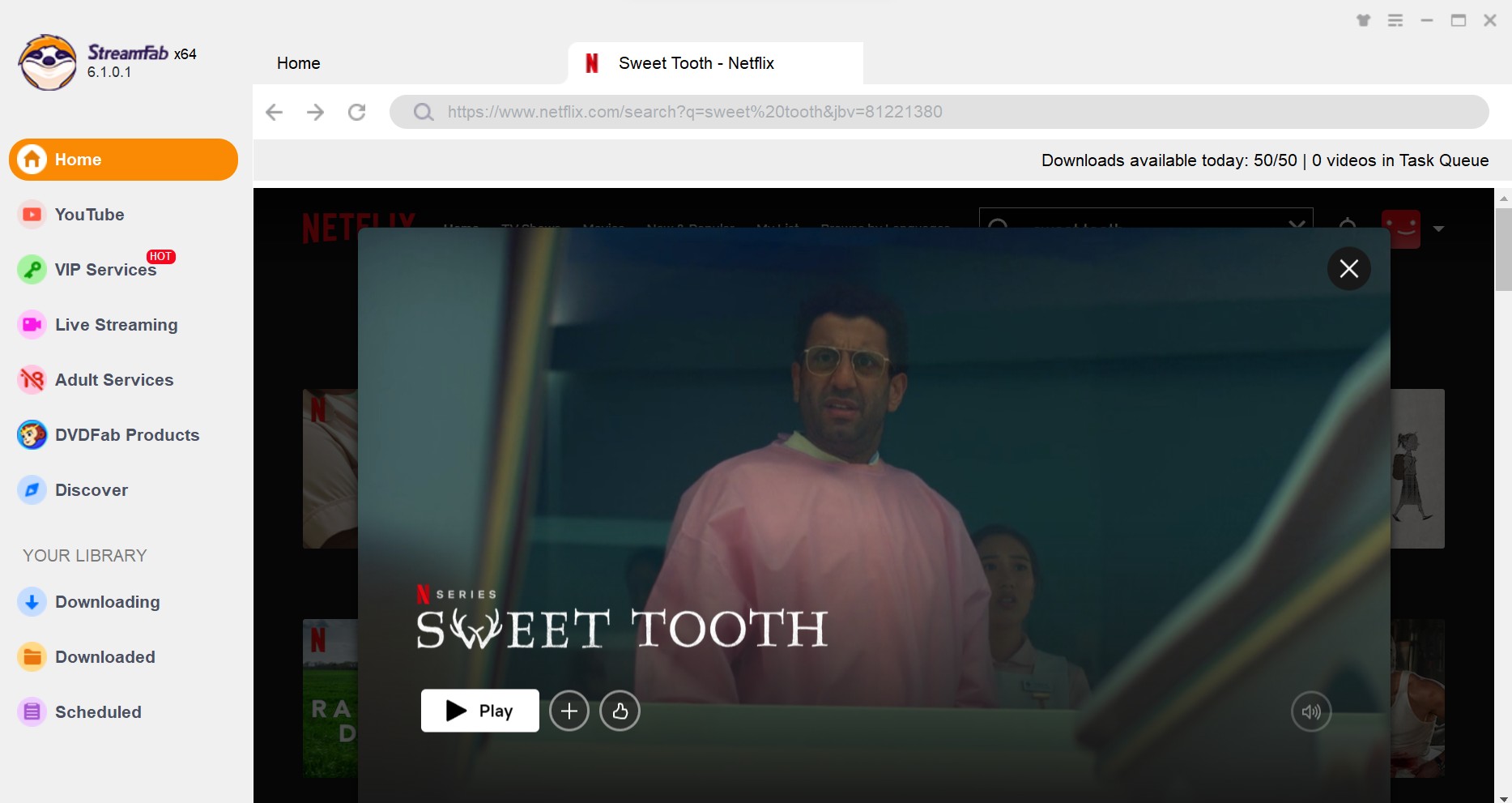This screenshot has height=803, width=1512.
Task: Click the orange Home house icon
Action: [32, 160]
